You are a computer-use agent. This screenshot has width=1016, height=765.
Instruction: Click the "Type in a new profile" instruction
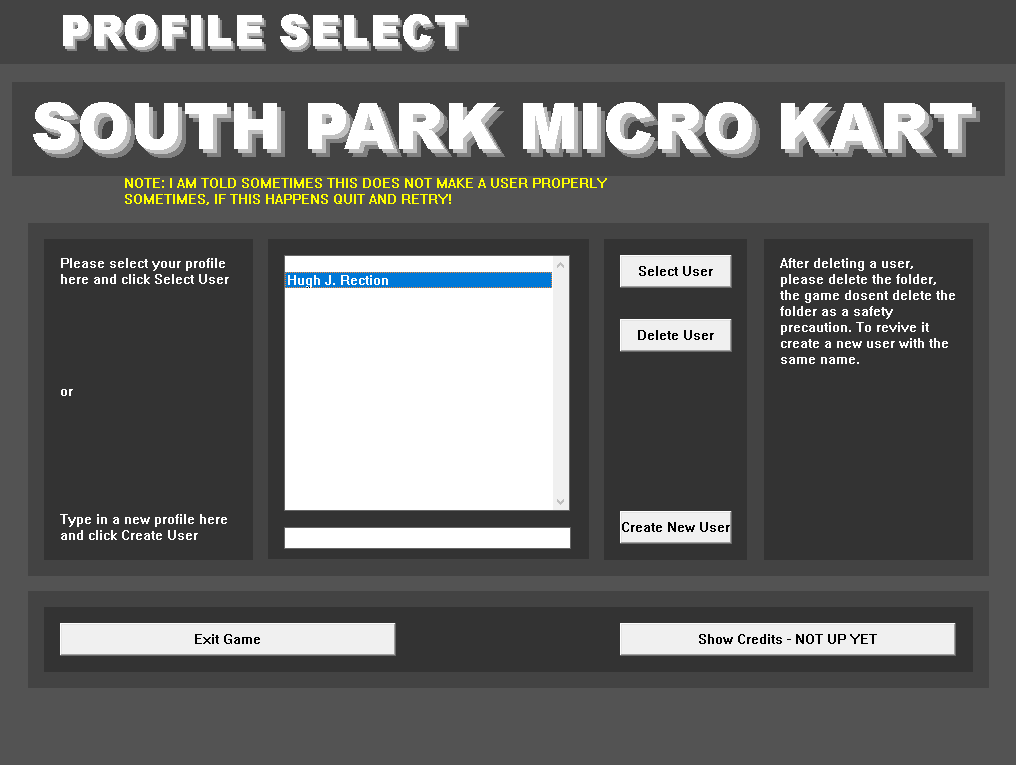tap(143, 527)
